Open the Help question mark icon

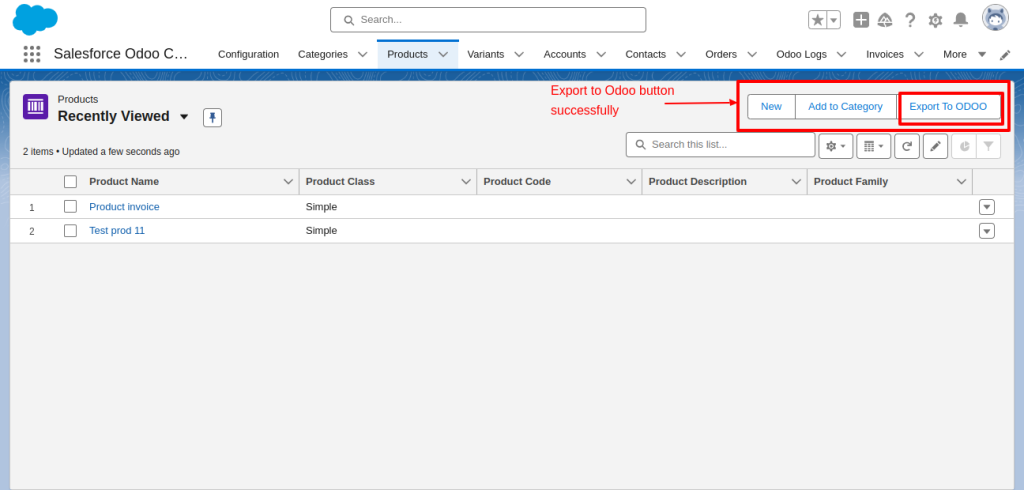[910, 20]
